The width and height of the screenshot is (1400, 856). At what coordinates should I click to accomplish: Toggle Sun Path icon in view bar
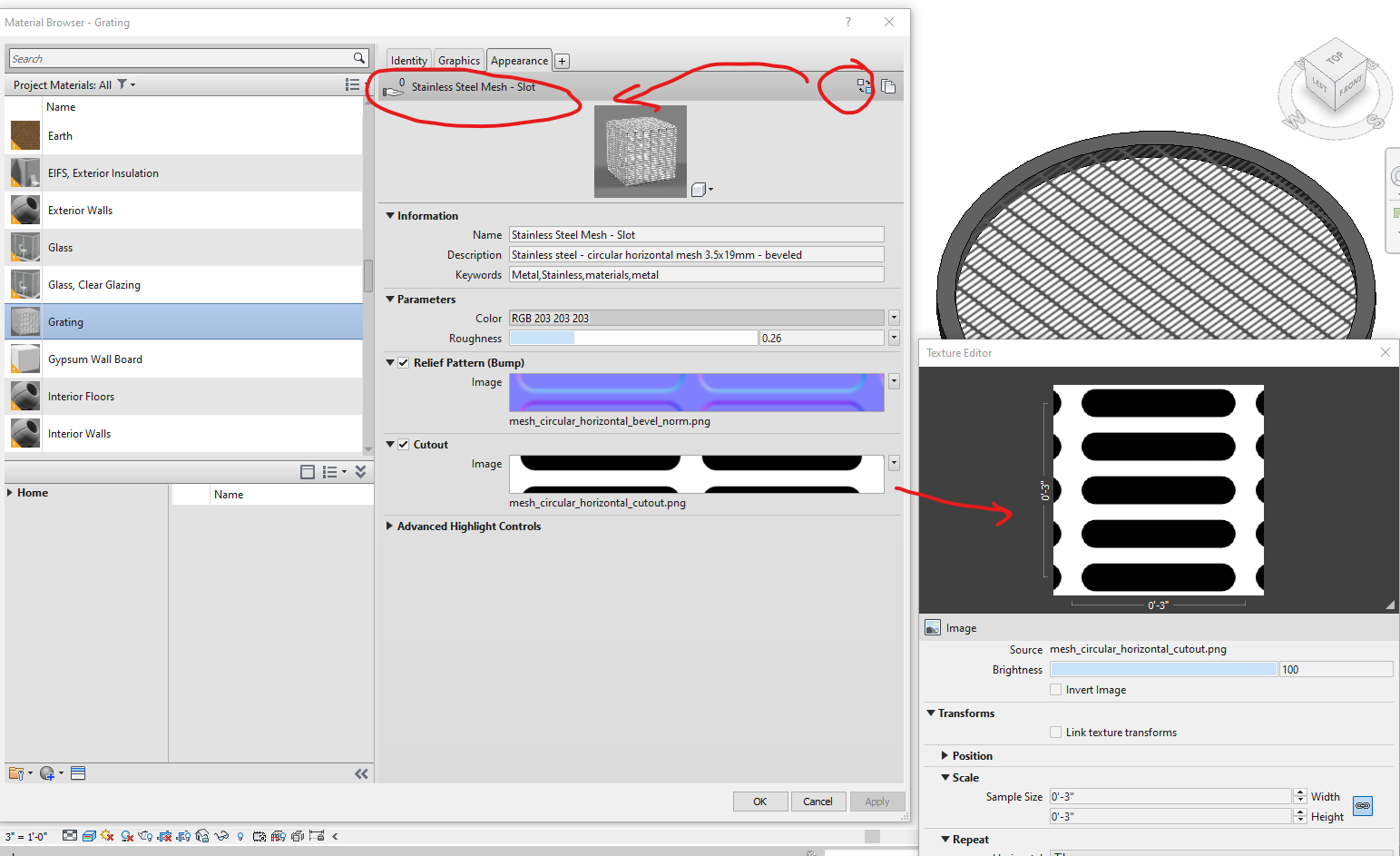(108, 836)
